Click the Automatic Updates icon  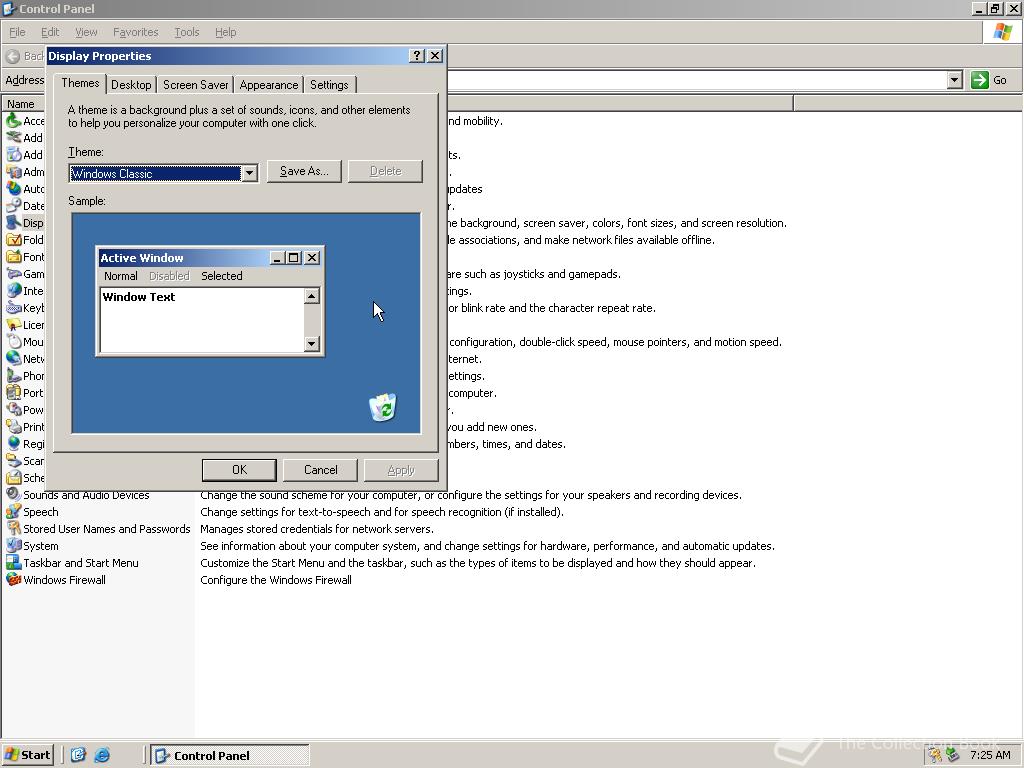point(13,189)
